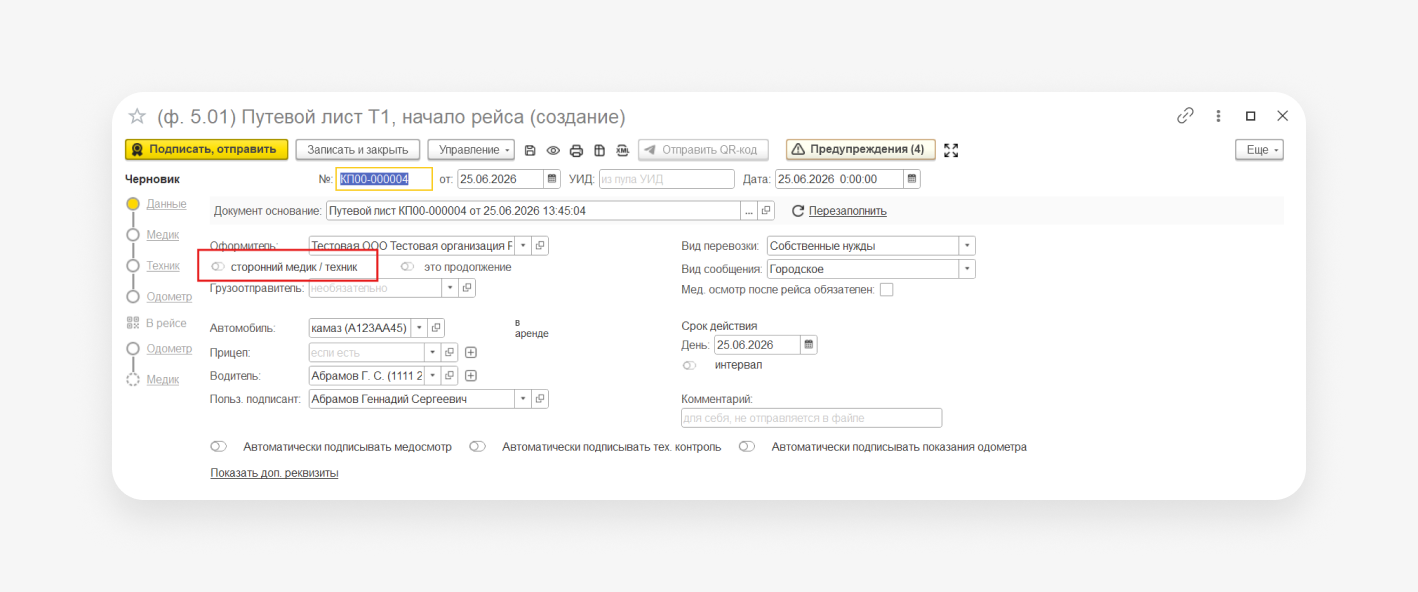Click the УИД input field
The image size is (1418, 592).
pos(667,179)
